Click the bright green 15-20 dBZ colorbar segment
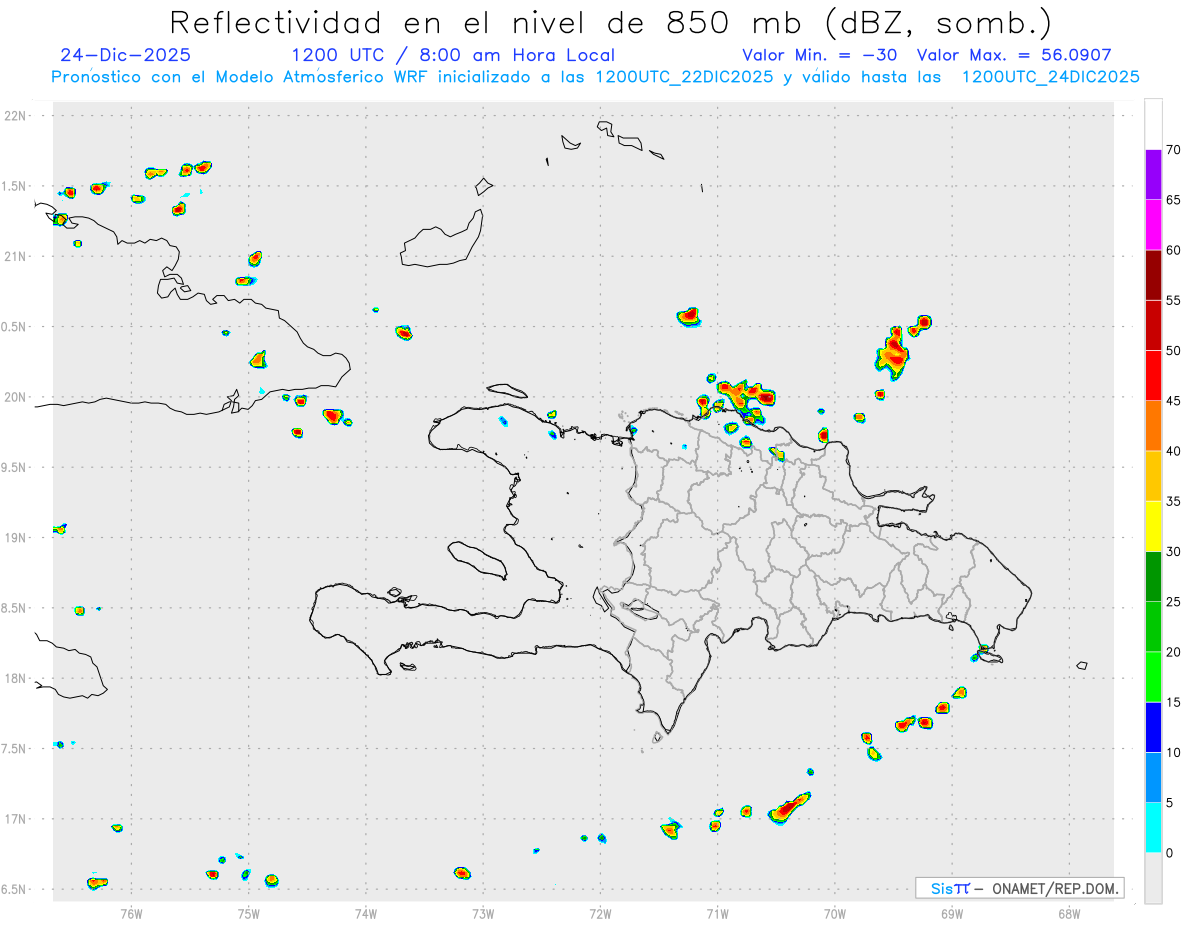1200x927 pixels. pos(1153,677)
